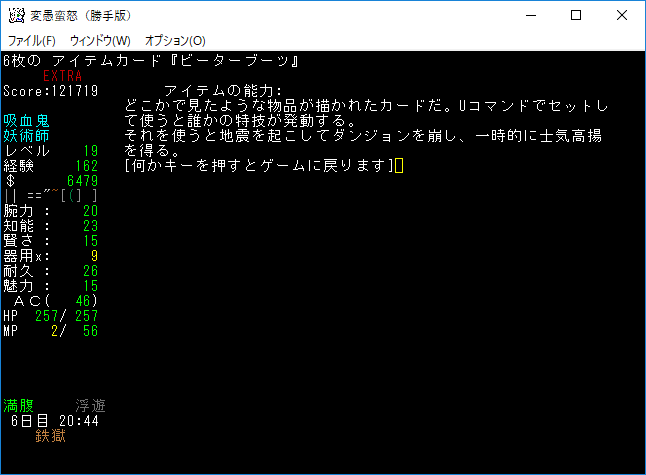Click the yellow text cursor after the prompt
The width and height of the screenshot is (646, 475).
click(399, 165)
